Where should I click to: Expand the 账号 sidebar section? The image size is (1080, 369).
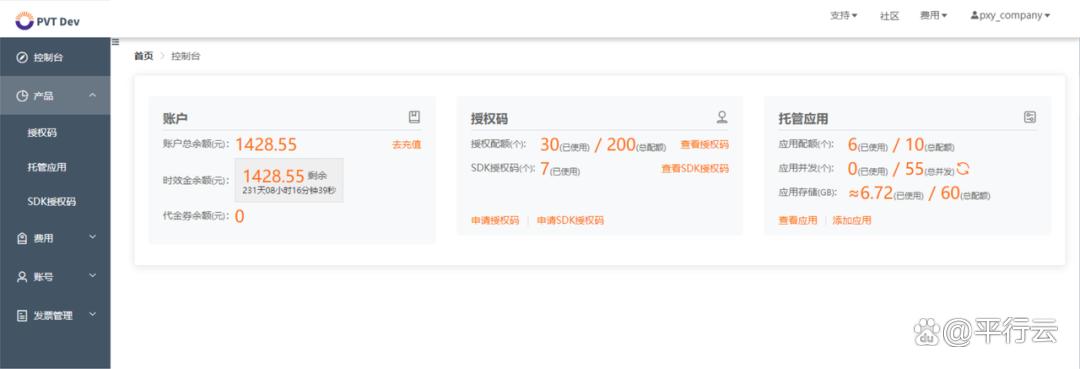tap(92, 276)
